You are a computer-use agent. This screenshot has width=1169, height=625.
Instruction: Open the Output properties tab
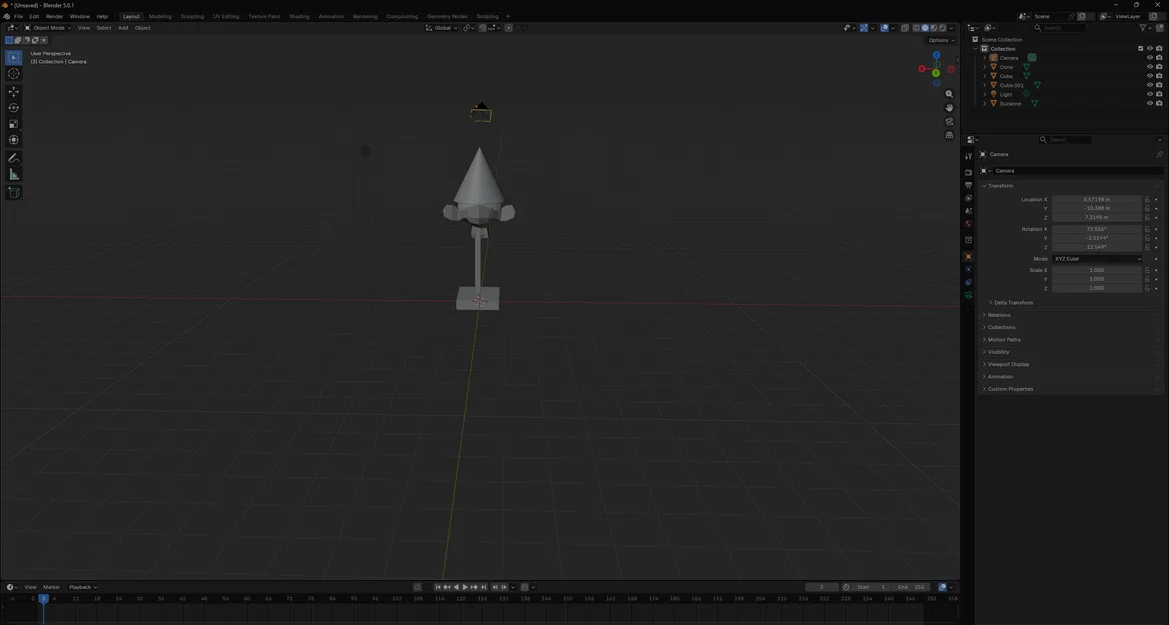[x=968, y=185]
